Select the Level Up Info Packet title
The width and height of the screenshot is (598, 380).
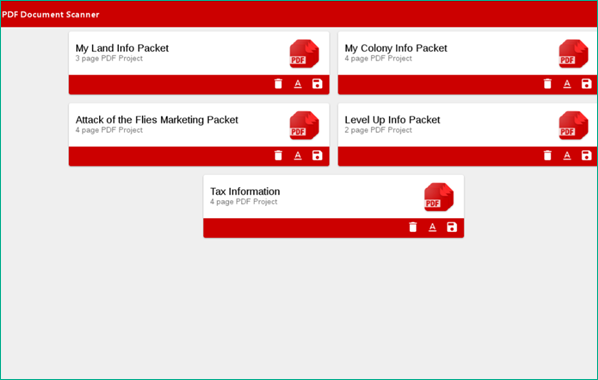coord(392,120)
